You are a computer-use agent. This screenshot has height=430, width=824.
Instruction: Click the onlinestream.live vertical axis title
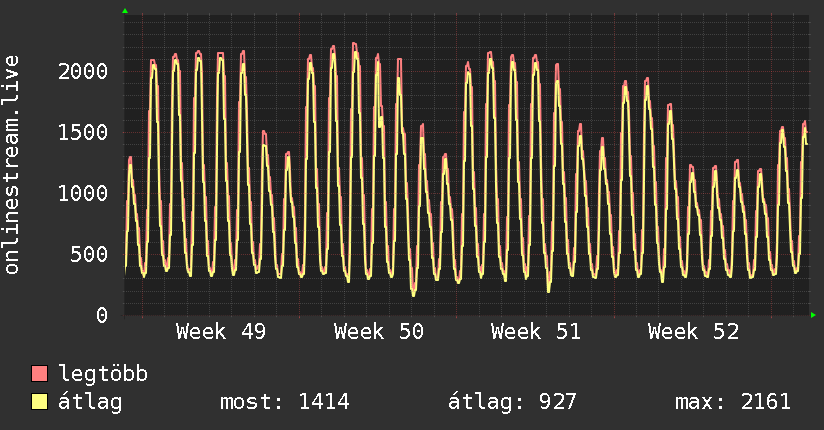(12, 165)
